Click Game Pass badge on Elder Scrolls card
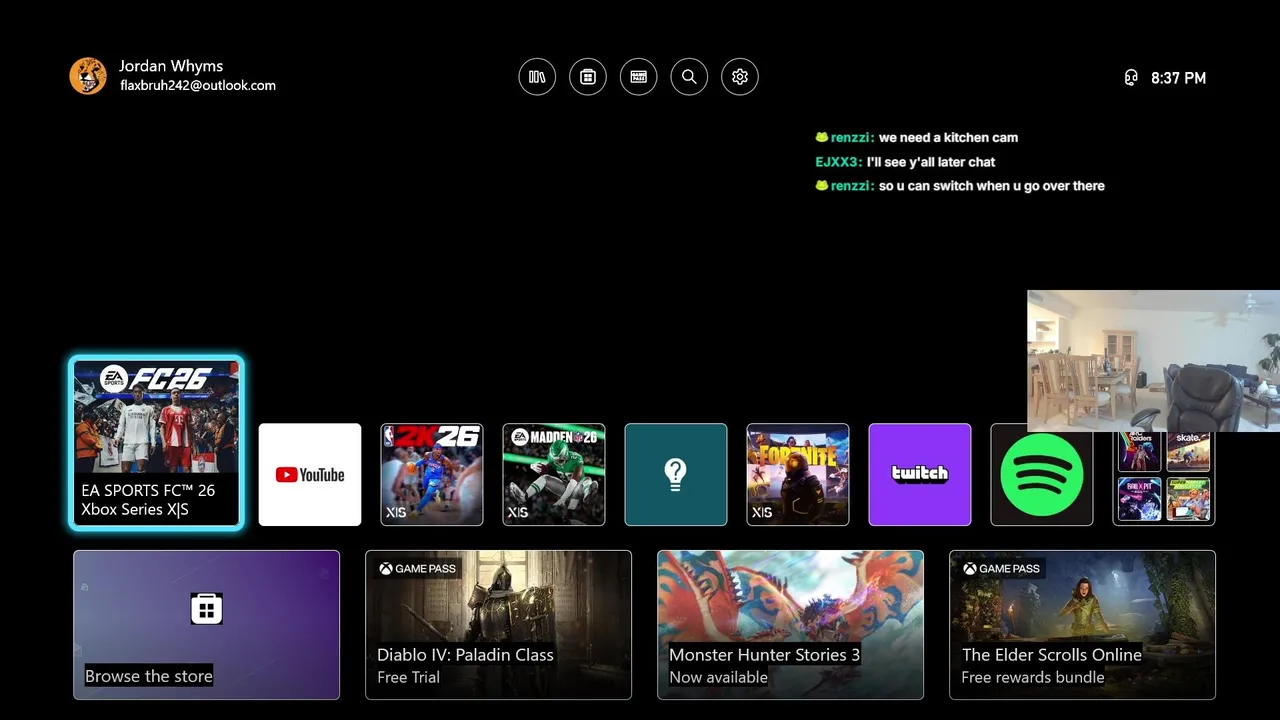 click(x=1001, y=569)
